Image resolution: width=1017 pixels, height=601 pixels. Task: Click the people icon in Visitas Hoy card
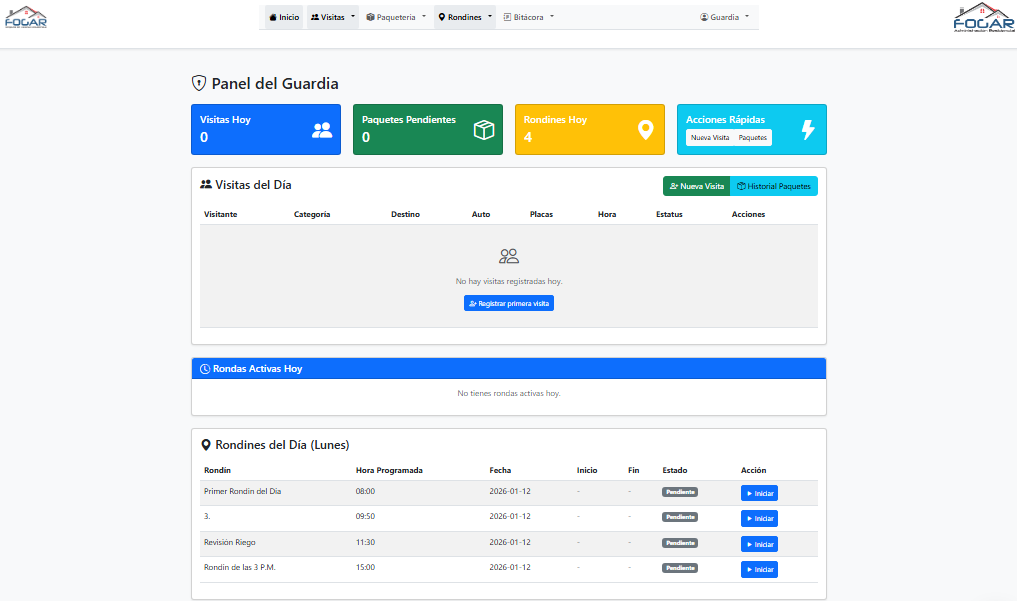322,130
